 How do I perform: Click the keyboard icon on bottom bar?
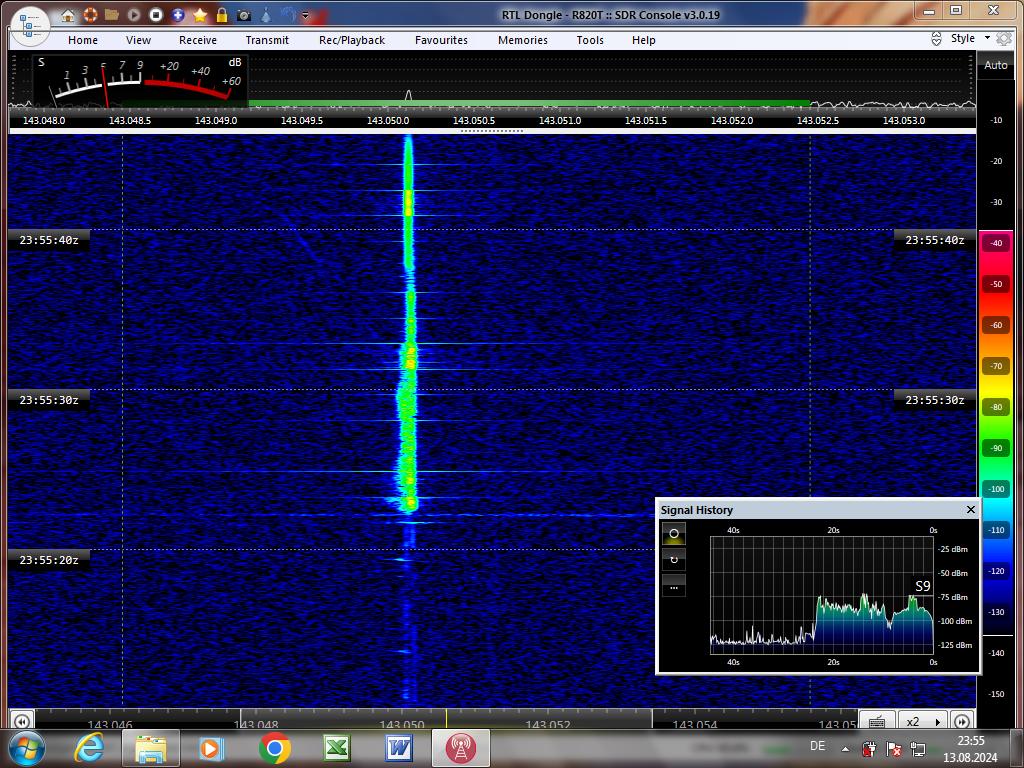tap(877, 721)
